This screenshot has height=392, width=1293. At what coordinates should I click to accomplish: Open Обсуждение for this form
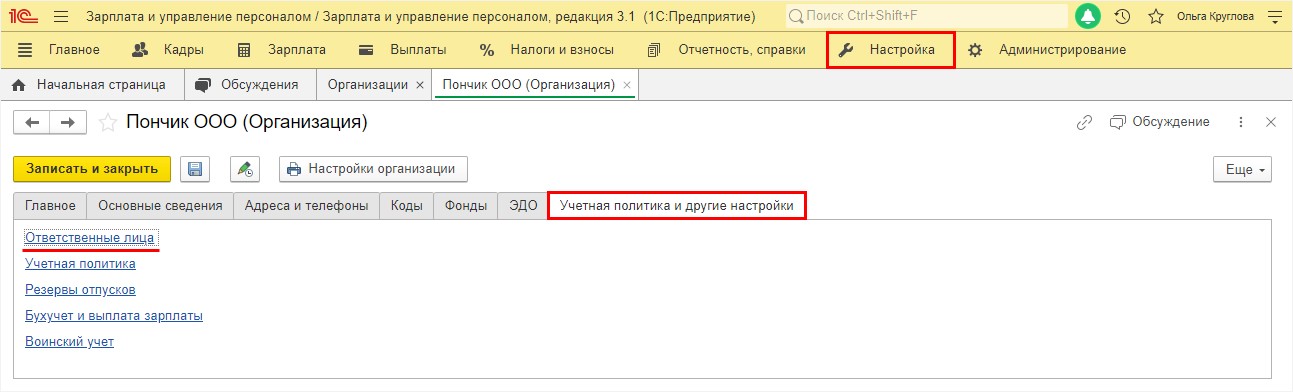tap(1160, 122)
